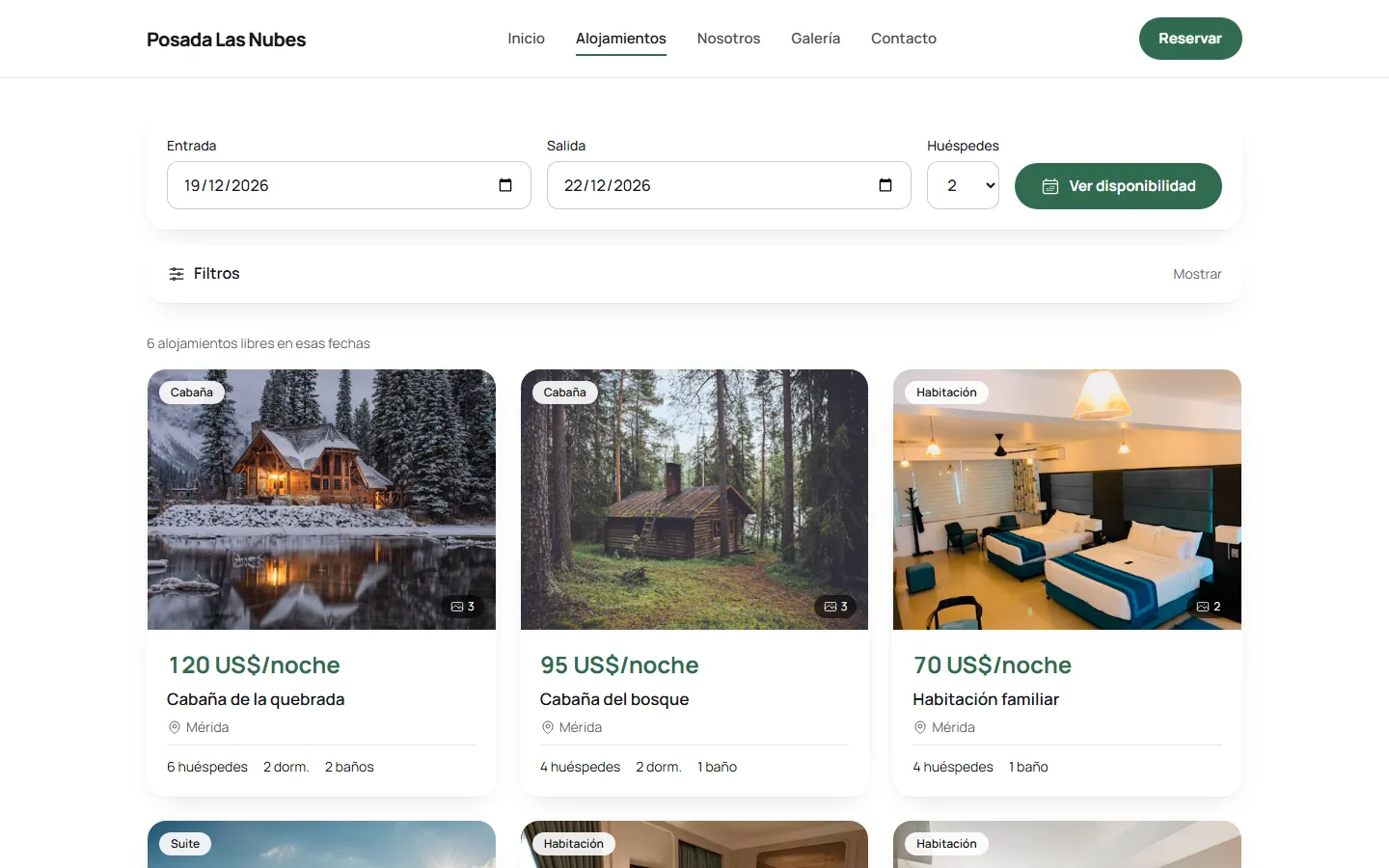Go to Inicio page

(527, 39)
